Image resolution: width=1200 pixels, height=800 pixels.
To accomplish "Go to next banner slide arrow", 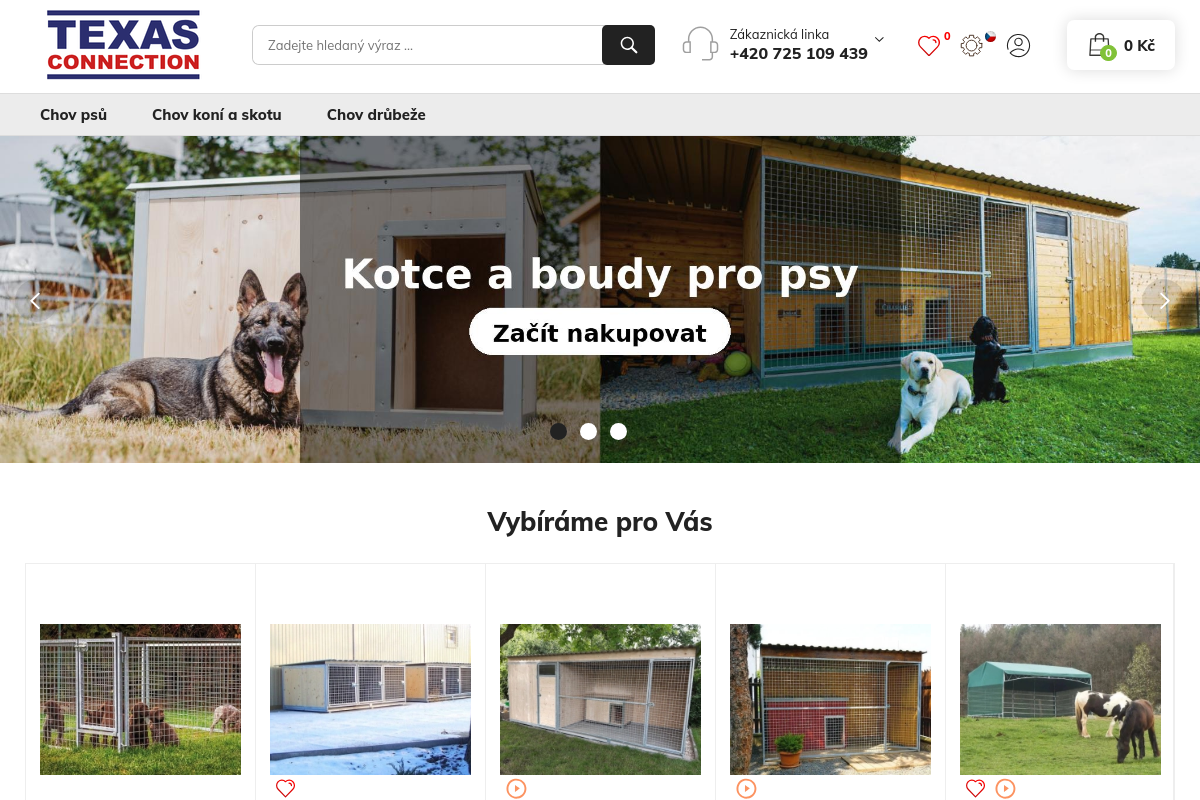I will tap(1164, 300).
